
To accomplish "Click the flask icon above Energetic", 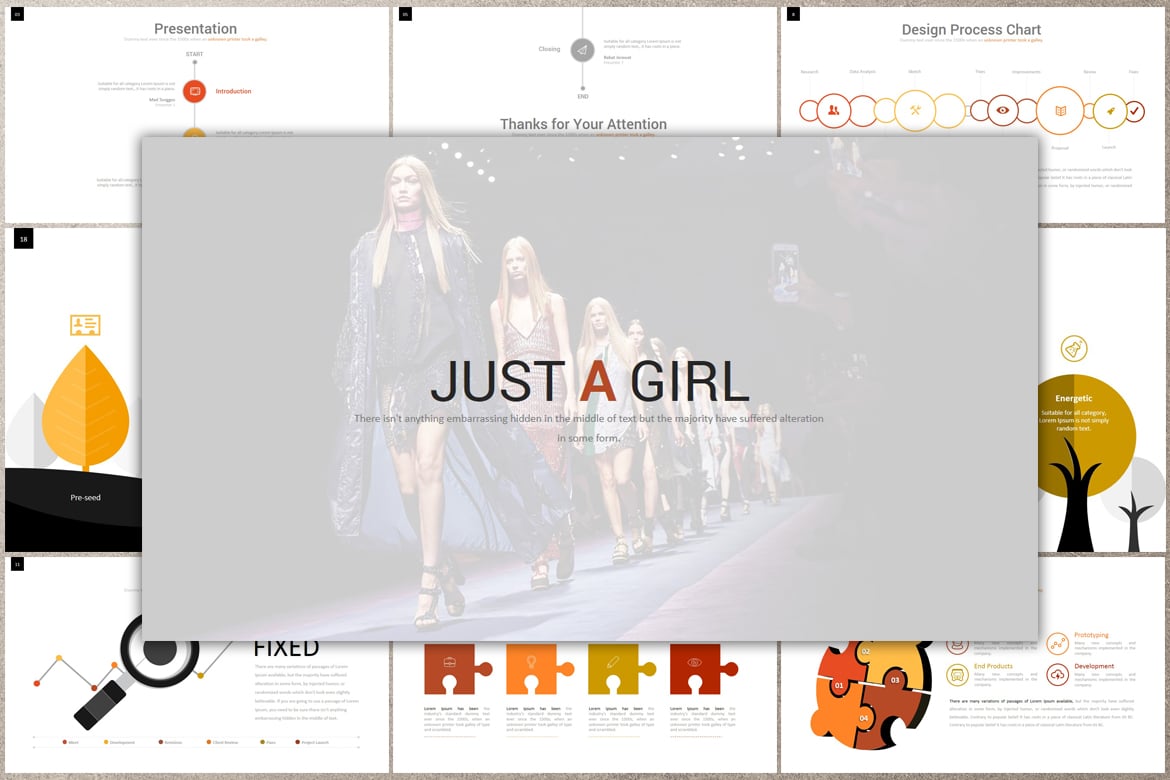I will [x=1074, y=348].
